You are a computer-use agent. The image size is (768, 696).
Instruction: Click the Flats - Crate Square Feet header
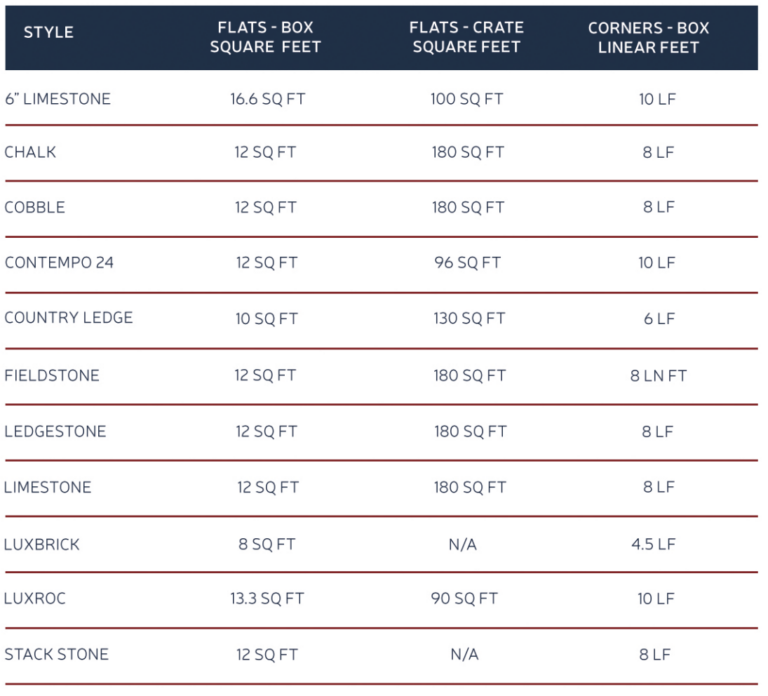(466, 38)
